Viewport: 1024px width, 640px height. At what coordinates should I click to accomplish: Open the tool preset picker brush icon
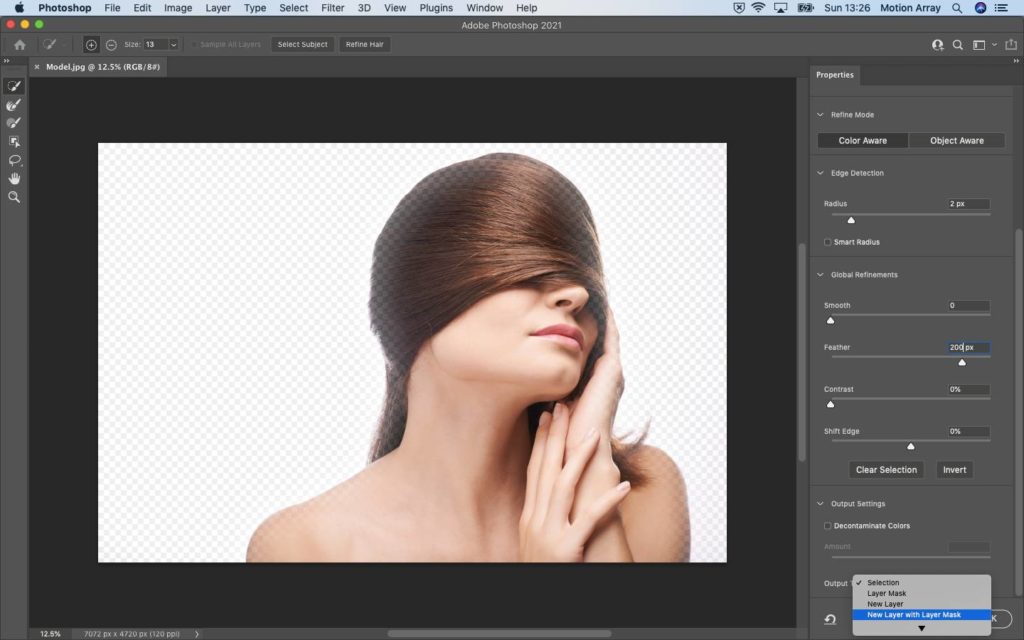[49, 44]
